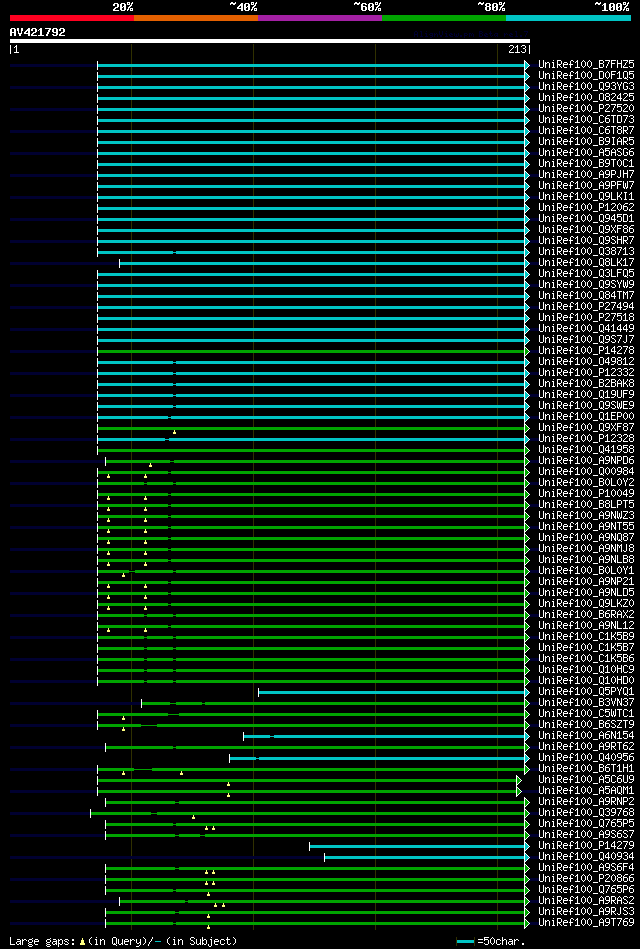Click the UniRef100_B8LPT5 label
This screenshot has width=640, height=949.
(x=586, y=504)
